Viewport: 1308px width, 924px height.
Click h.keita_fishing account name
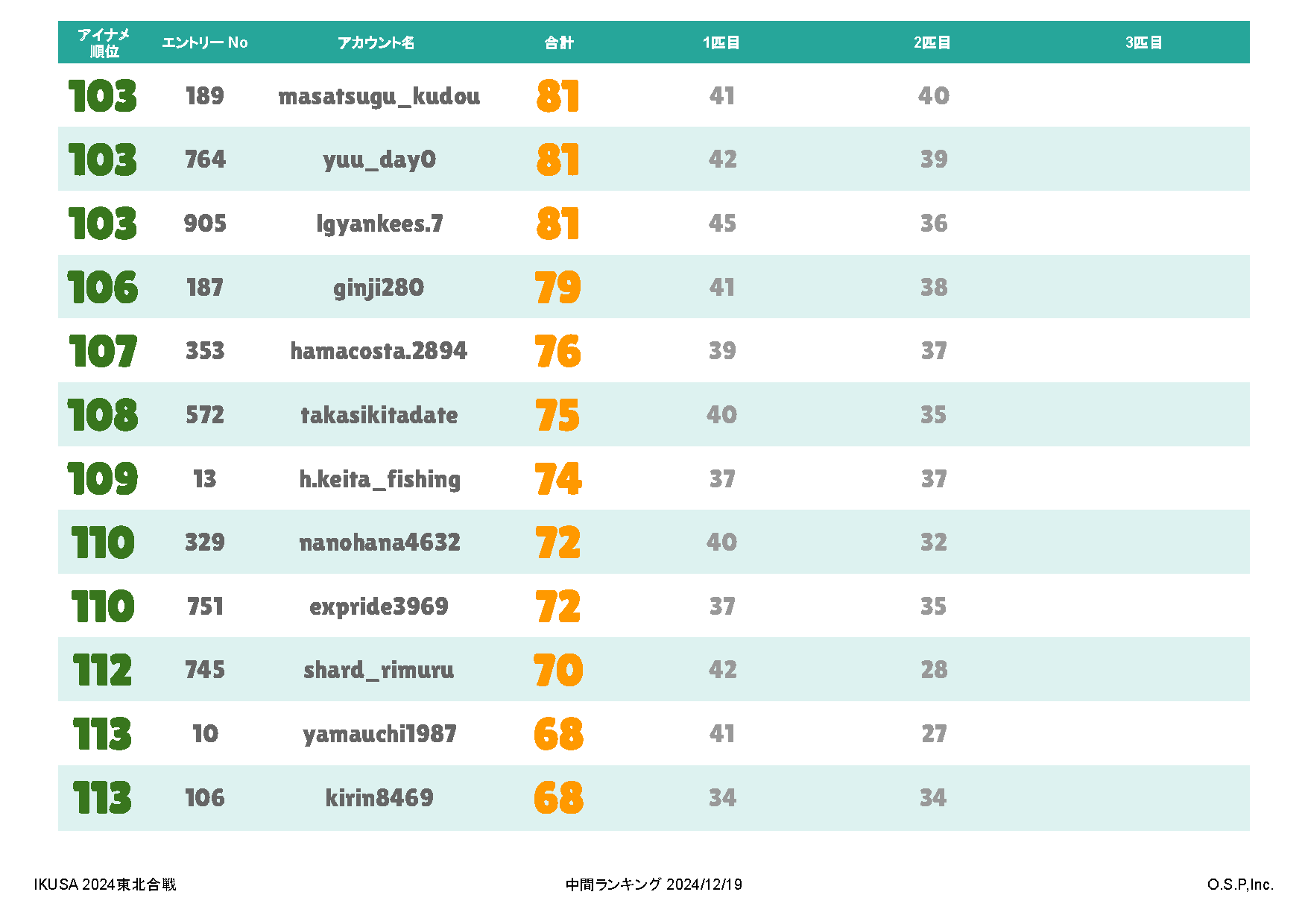click(380, 479)
